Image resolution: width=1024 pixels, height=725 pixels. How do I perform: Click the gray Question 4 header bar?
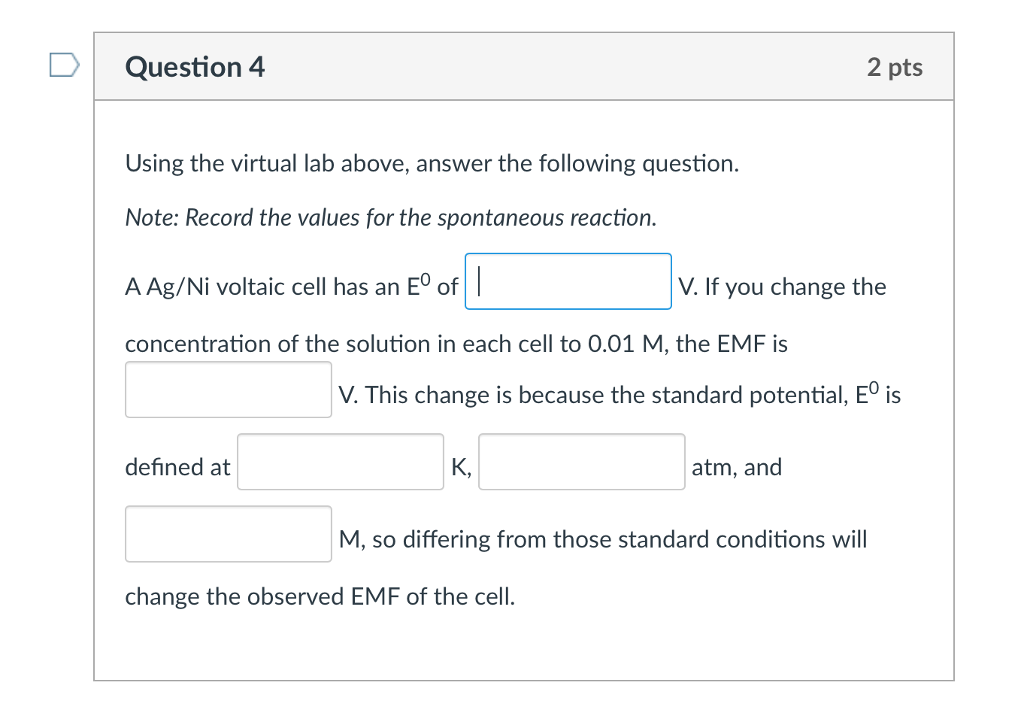coord(524,67)
